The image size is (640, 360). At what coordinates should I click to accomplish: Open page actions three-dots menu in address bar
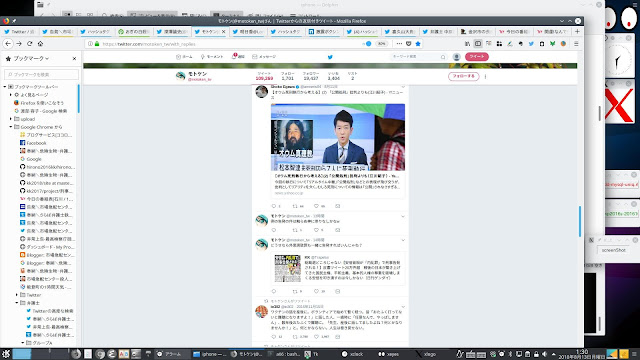coord(399,44)
